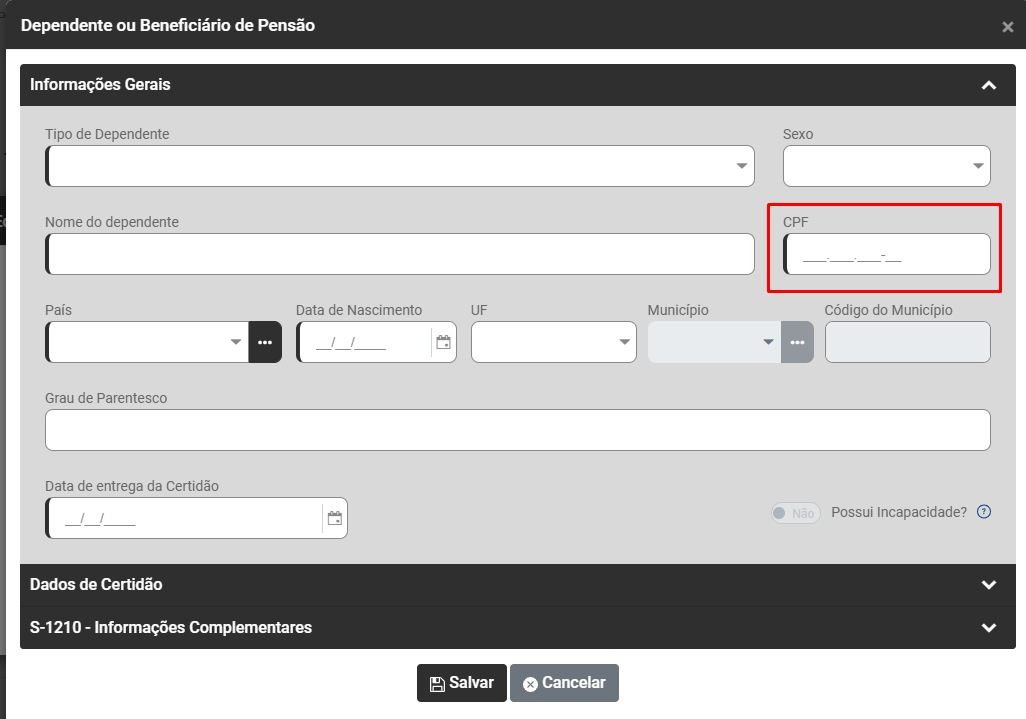This screenshot has height=719, width=1026.
Task: Open the Tipo de Dependente dropdown
Action: pos(742,166)
